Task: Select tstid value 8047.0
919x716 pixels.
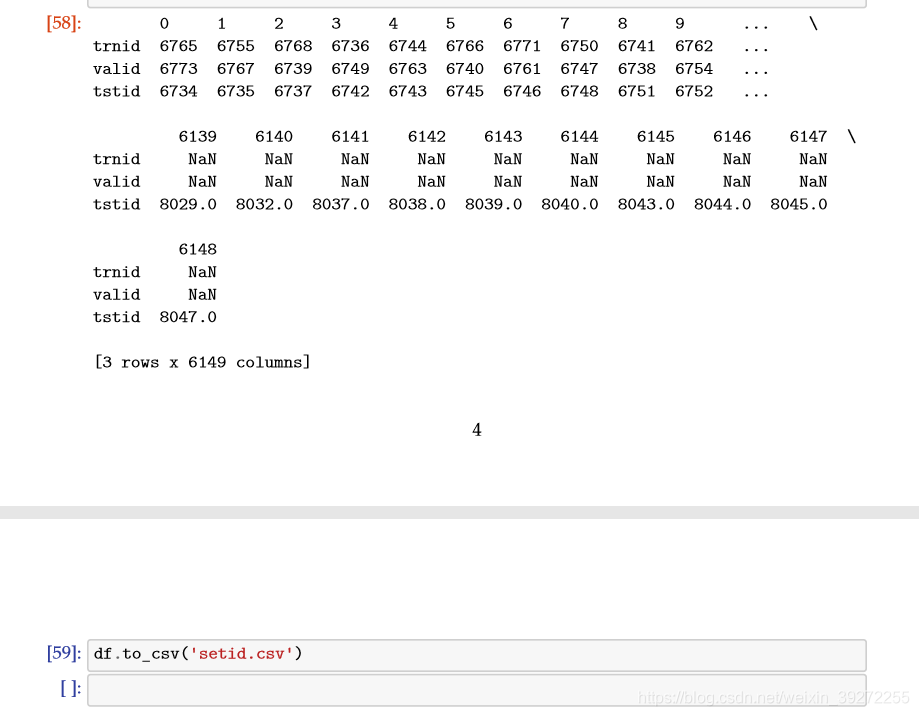Action: click(188, 318)
